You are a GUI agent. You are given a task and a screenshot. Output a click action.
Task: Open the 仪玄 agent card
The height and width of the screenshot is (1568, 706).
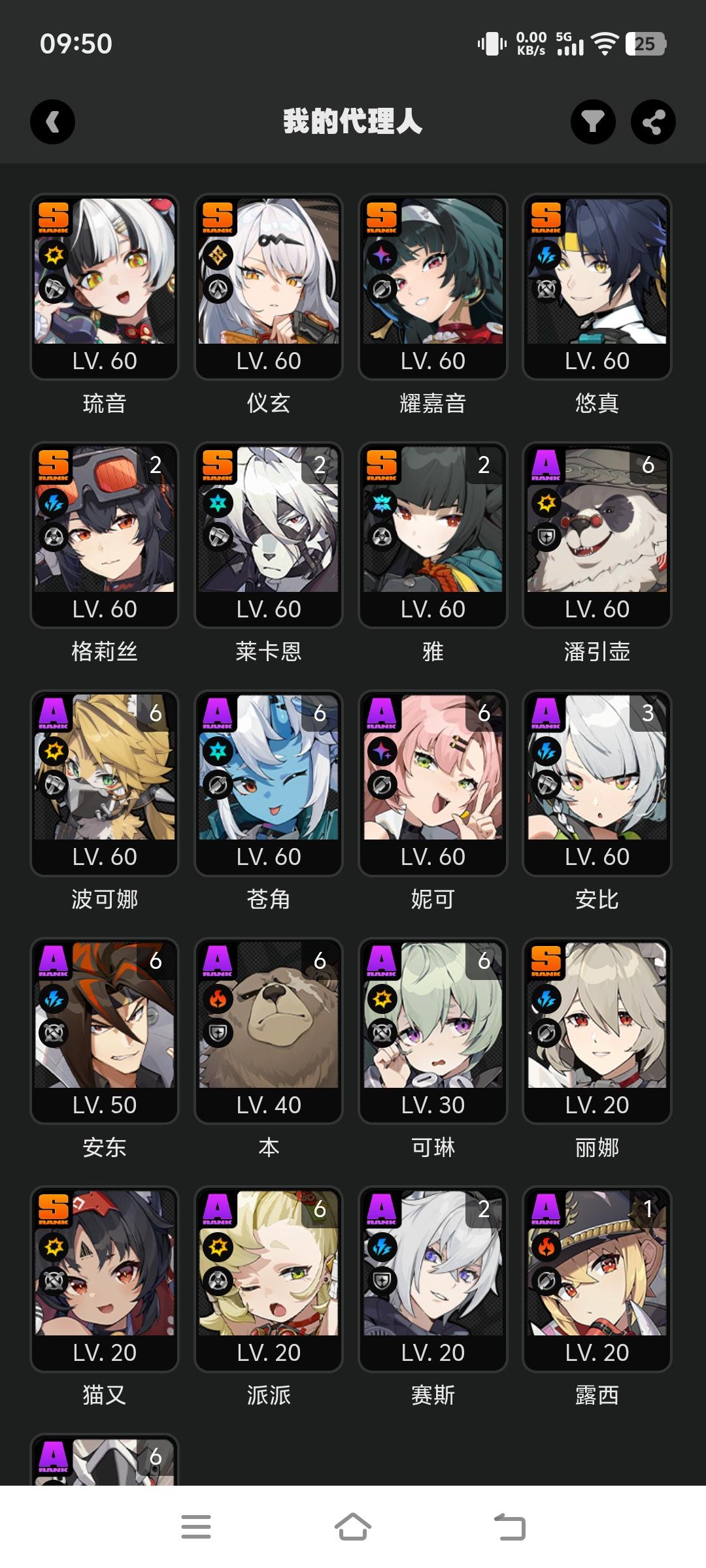(x=269, y=287)
